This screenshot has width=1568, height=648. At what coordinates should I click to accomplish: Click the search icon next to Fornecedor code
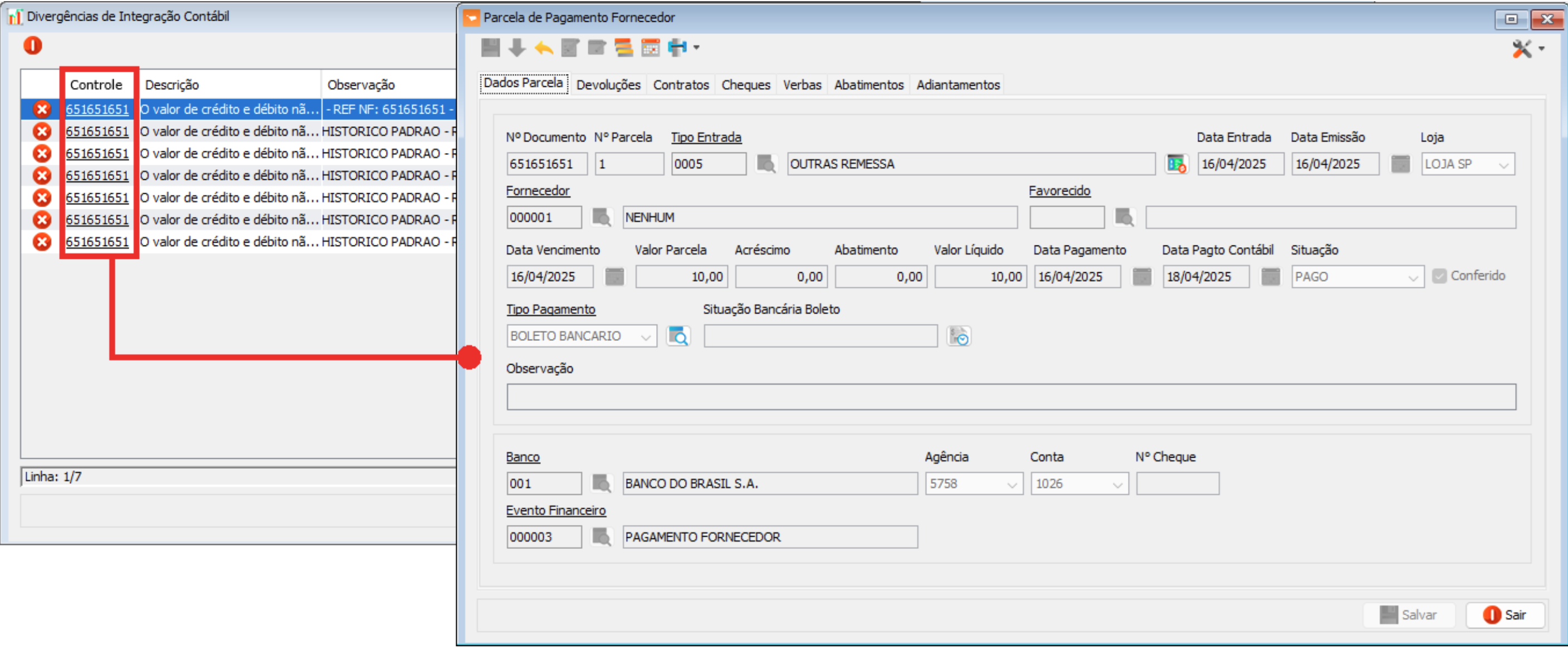coord(602,217)
